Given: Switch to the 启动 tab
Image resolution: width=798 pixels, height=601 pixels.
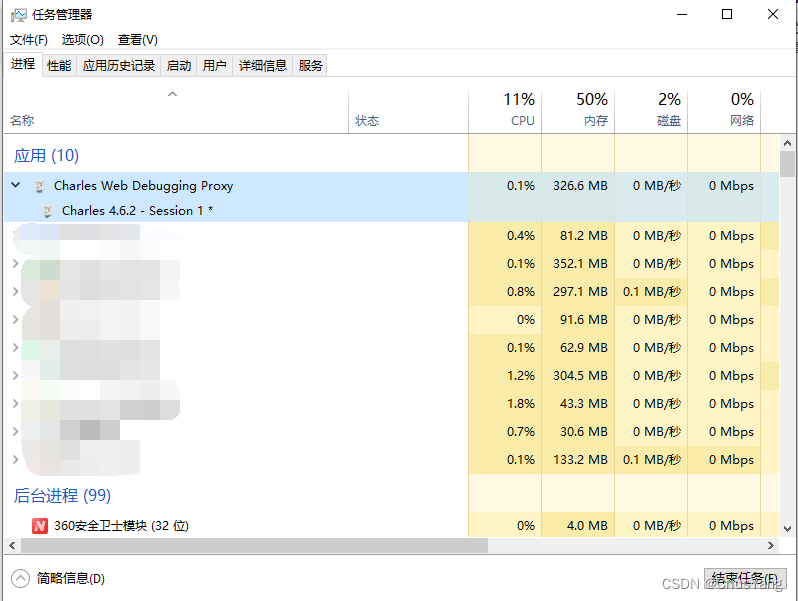Looking at the screenshot, I should [179, 66].
